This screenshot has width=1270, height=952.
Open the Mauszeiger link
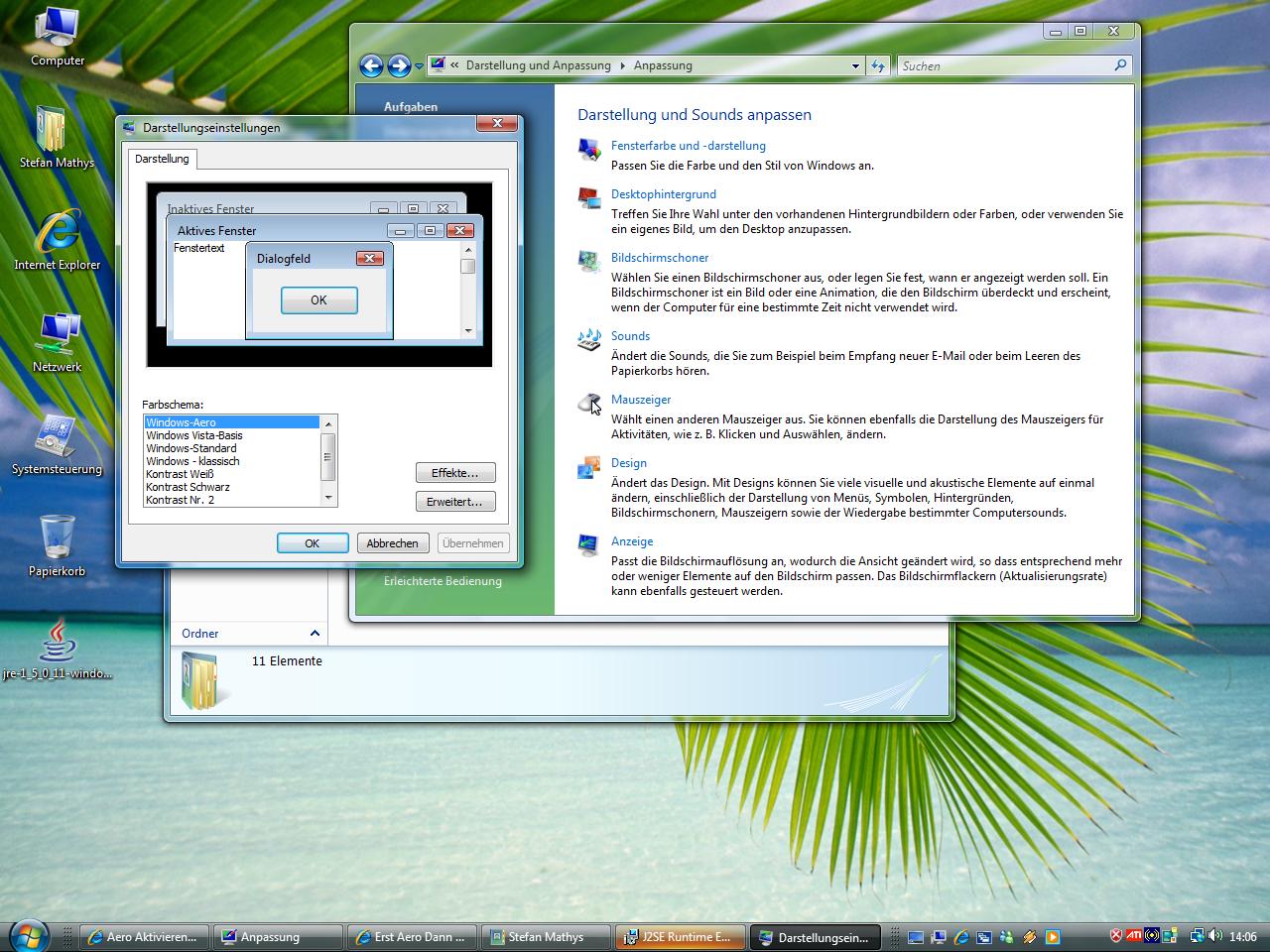641,400
